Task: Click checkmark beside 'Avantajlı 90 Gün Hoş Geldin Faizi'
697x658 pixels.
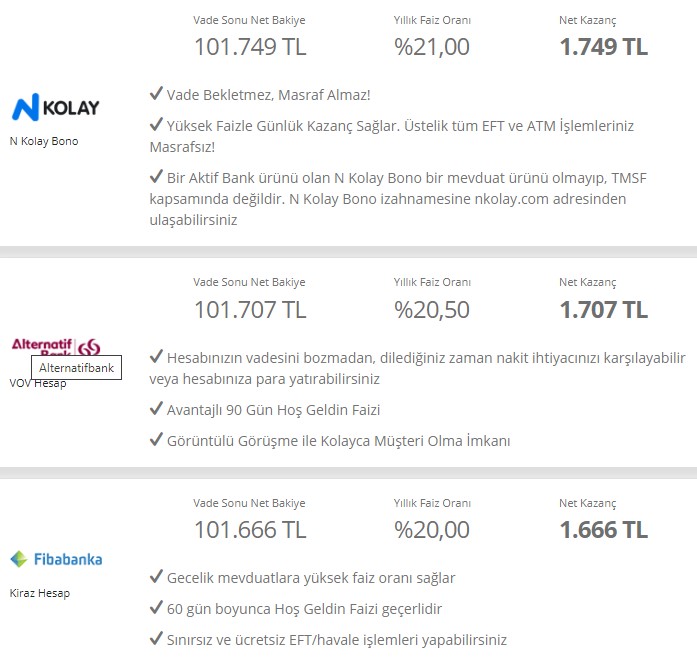Action: point(155,409)
